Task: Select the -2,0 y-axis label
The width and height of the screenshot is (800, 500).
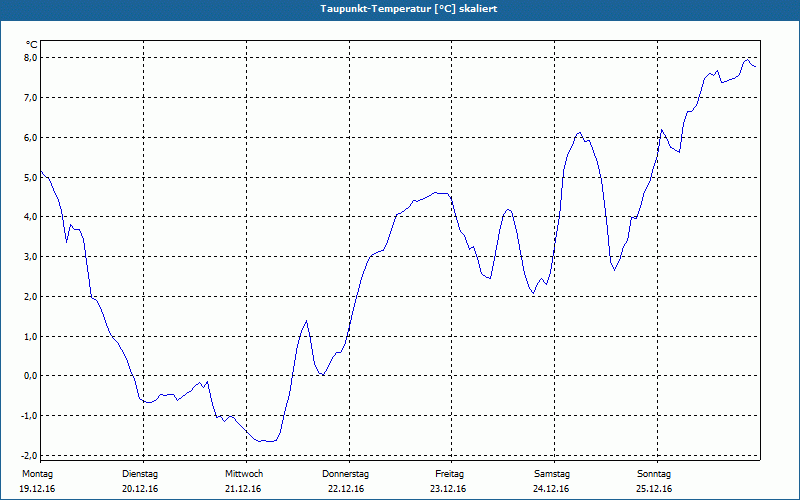Action: pos(30,455)
